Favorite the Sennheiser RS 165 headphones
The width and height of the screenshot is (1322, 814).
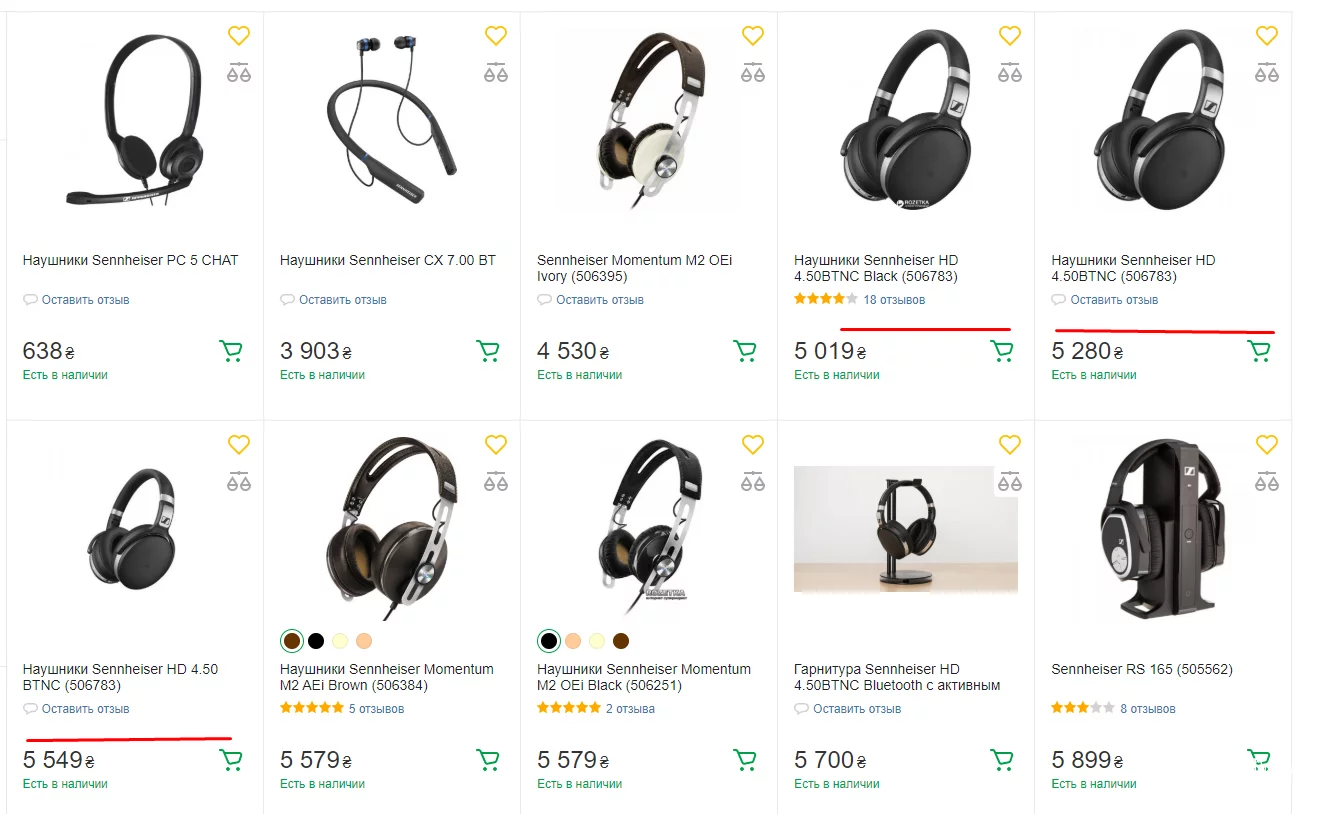point(1267,445)
